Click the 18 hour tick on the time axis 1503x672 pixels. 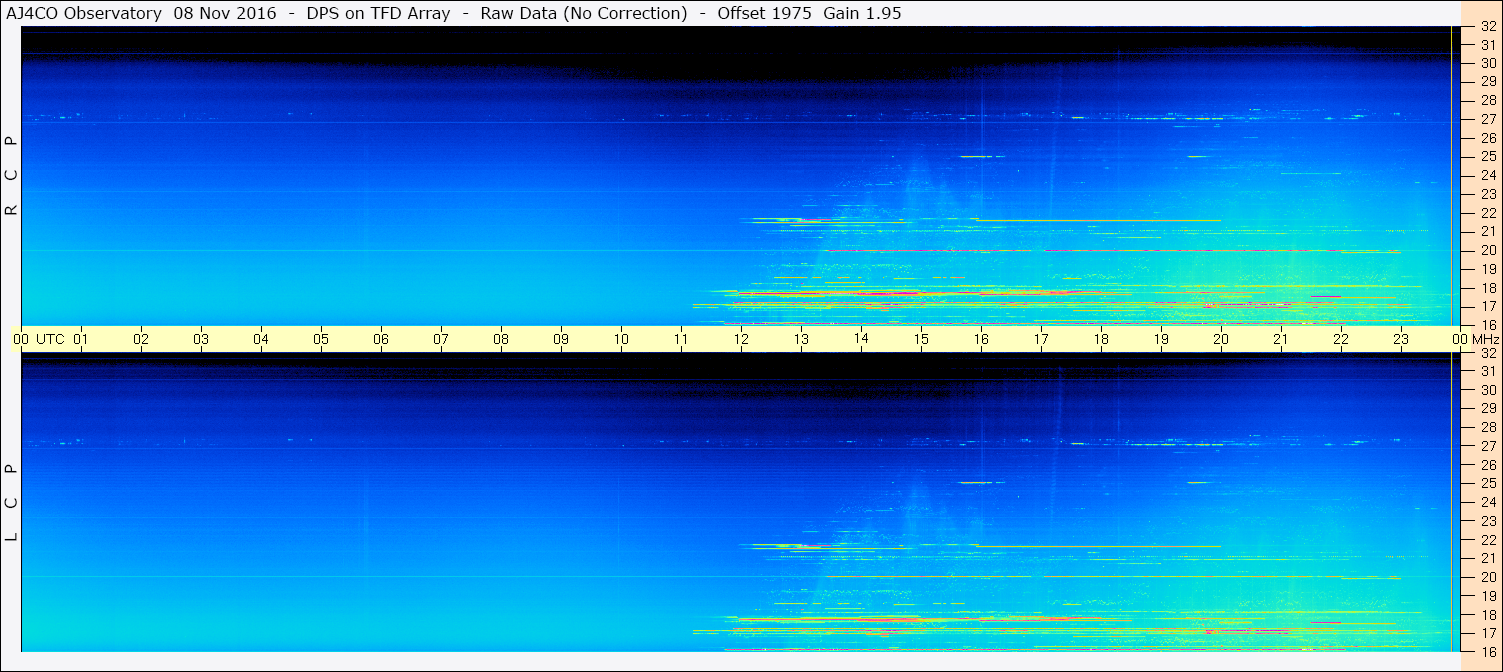1101,339
